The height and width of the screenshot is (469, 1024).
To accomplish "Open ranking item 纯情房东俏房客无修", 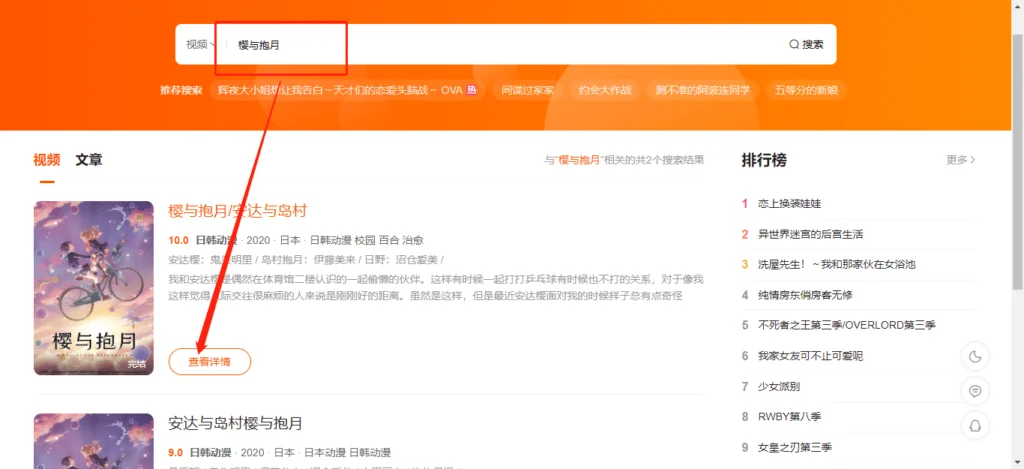I will click(x=805, y=295).
